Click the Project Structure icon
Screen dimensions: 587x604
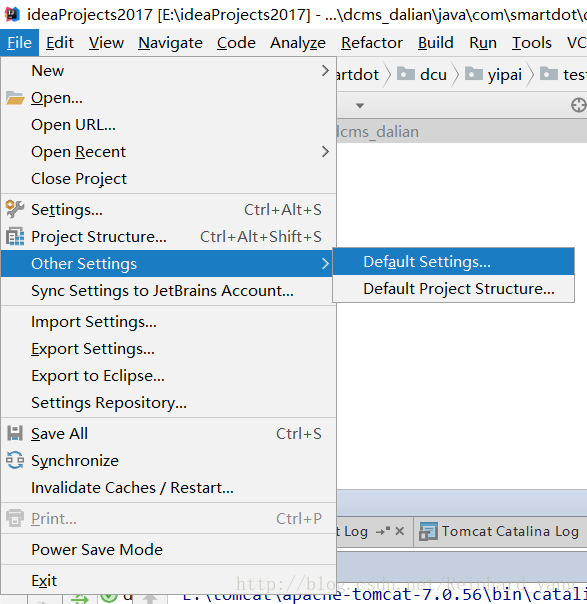[15, 237]
